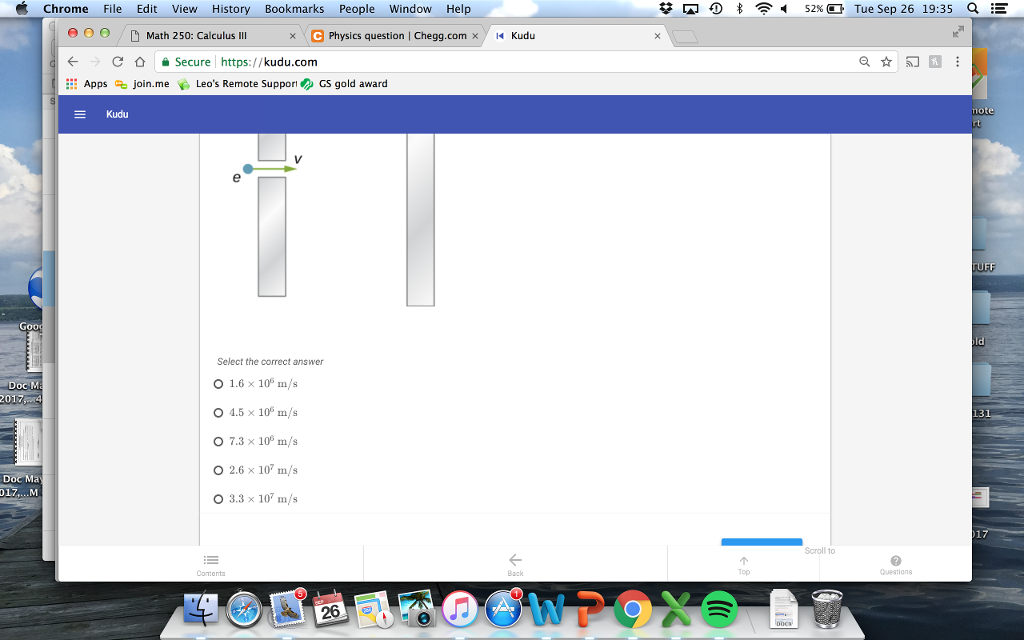Image resolution: width=1024 pixels, height=640 pixels.
Task: Open the Bookmarks menu
Action: (x=294, y=8)
